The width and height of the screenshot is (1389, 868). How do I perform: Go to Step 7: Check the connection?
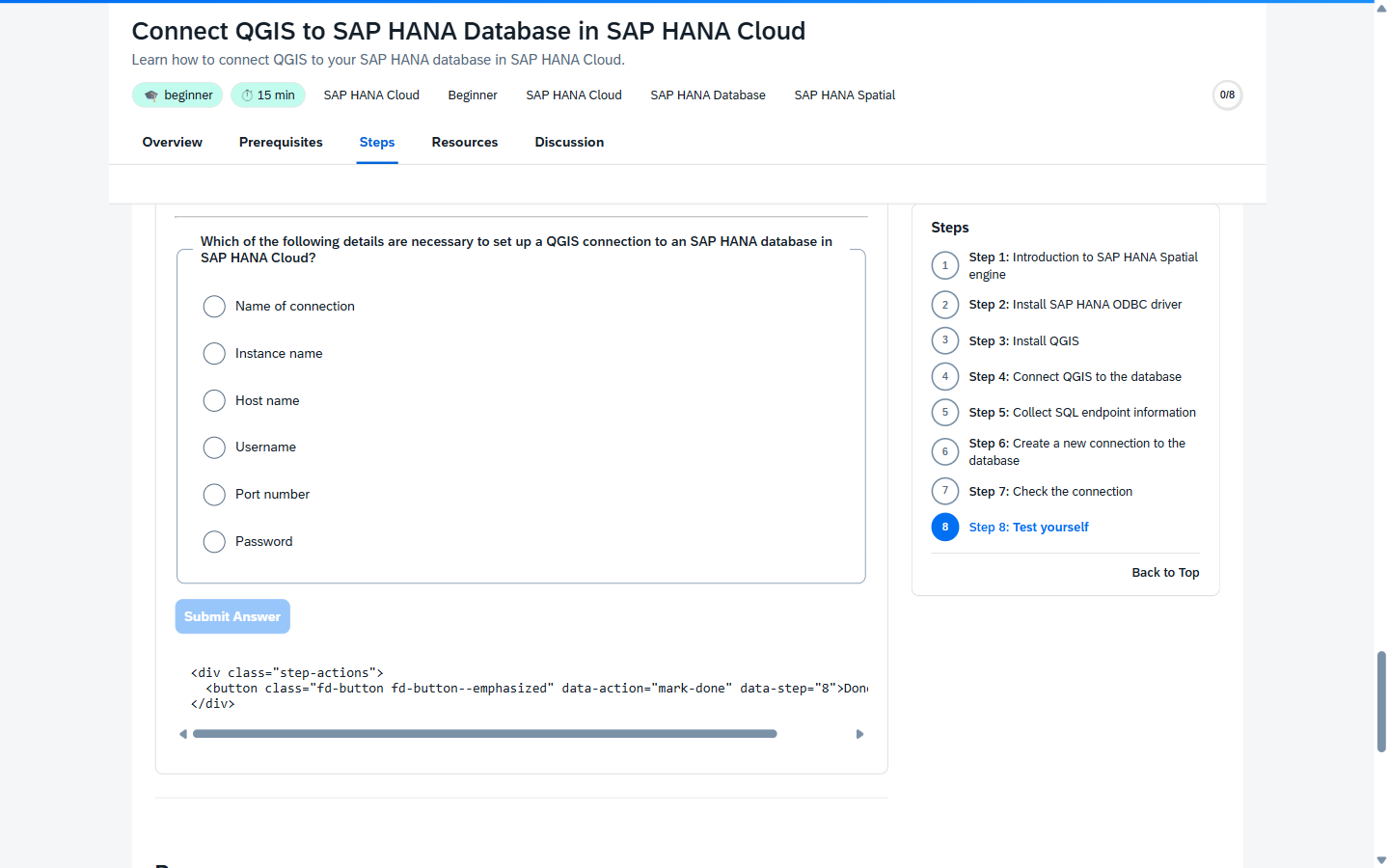(1050, 492)
